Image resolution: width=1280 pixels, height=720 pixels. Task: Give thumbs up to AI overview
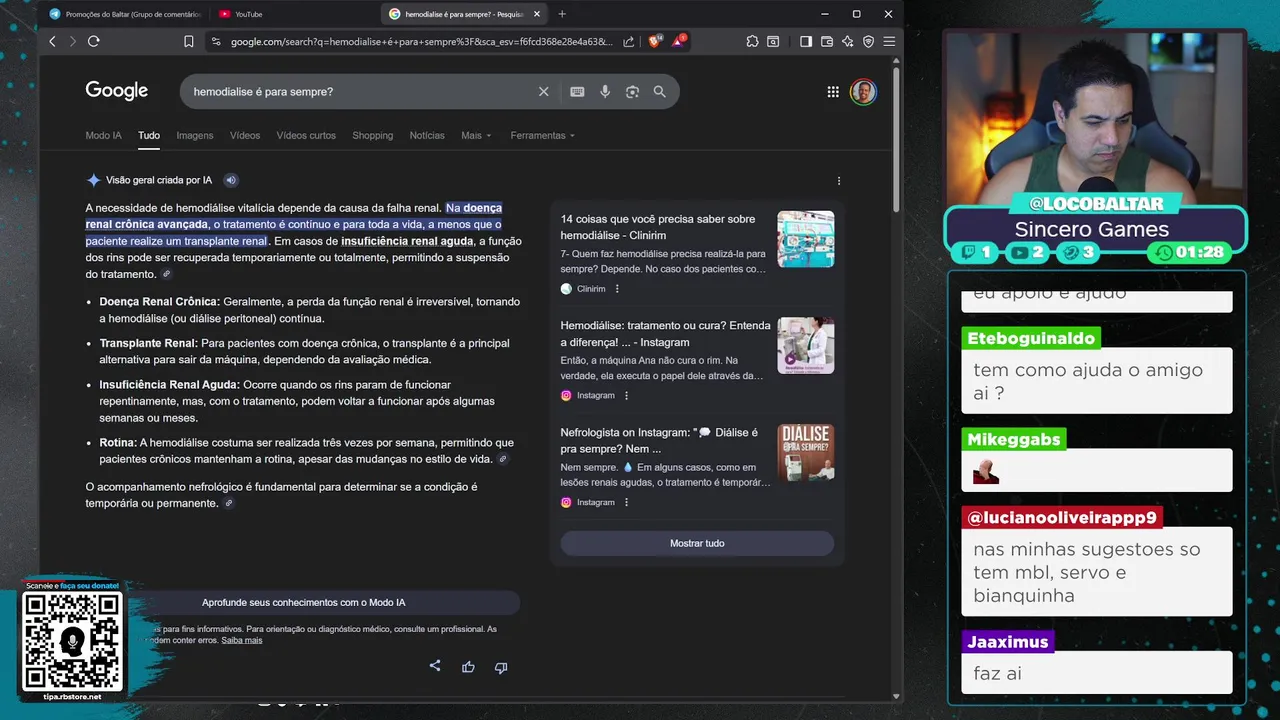point(468,667)
